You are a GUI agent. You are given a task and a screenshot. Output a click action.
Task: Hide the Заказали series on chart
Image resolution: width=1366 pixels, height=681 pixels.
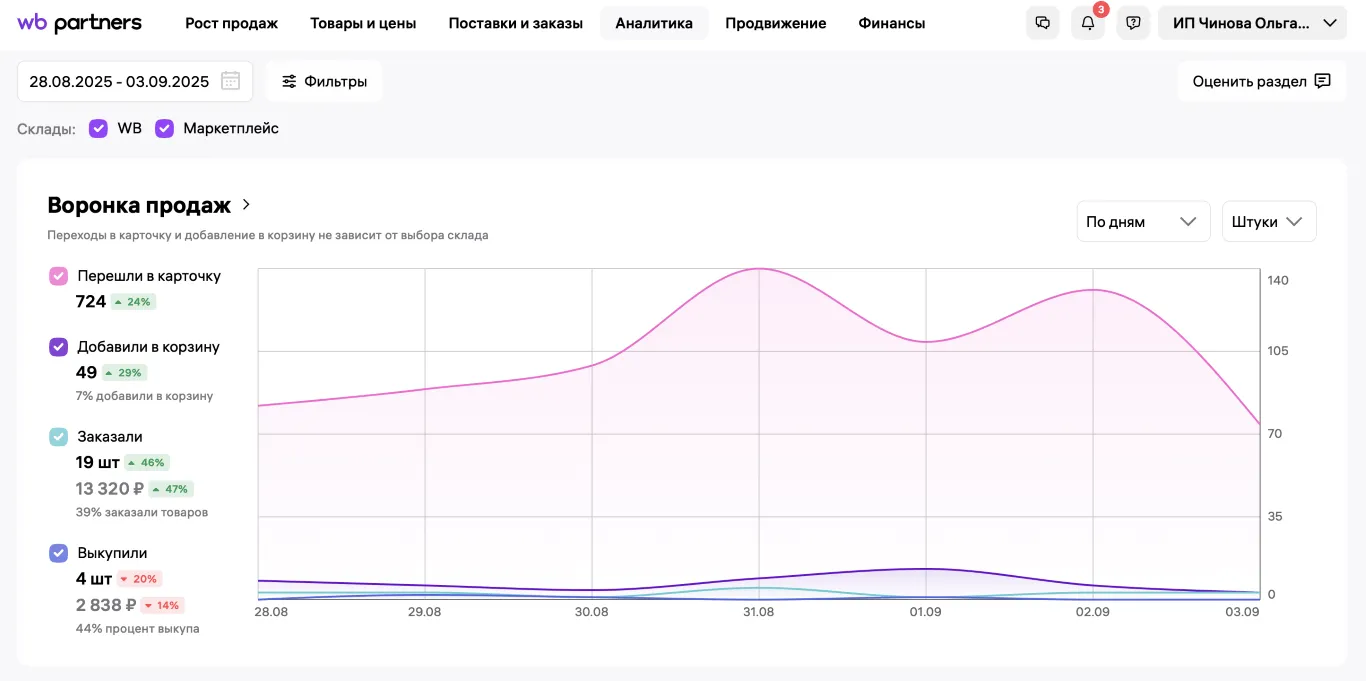(59, 437)
